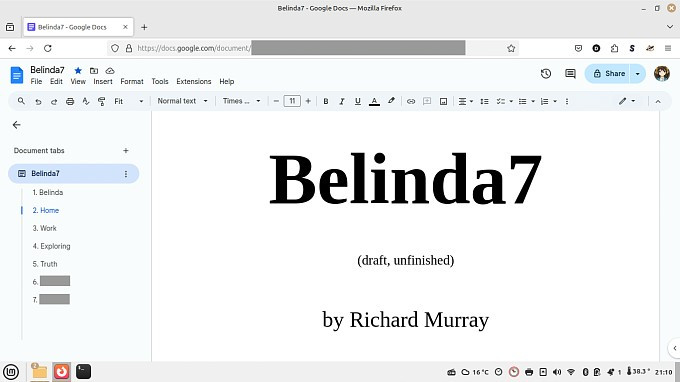Activate the paint format tool
The height and width of the screenshot is (382, 680).
101,101
